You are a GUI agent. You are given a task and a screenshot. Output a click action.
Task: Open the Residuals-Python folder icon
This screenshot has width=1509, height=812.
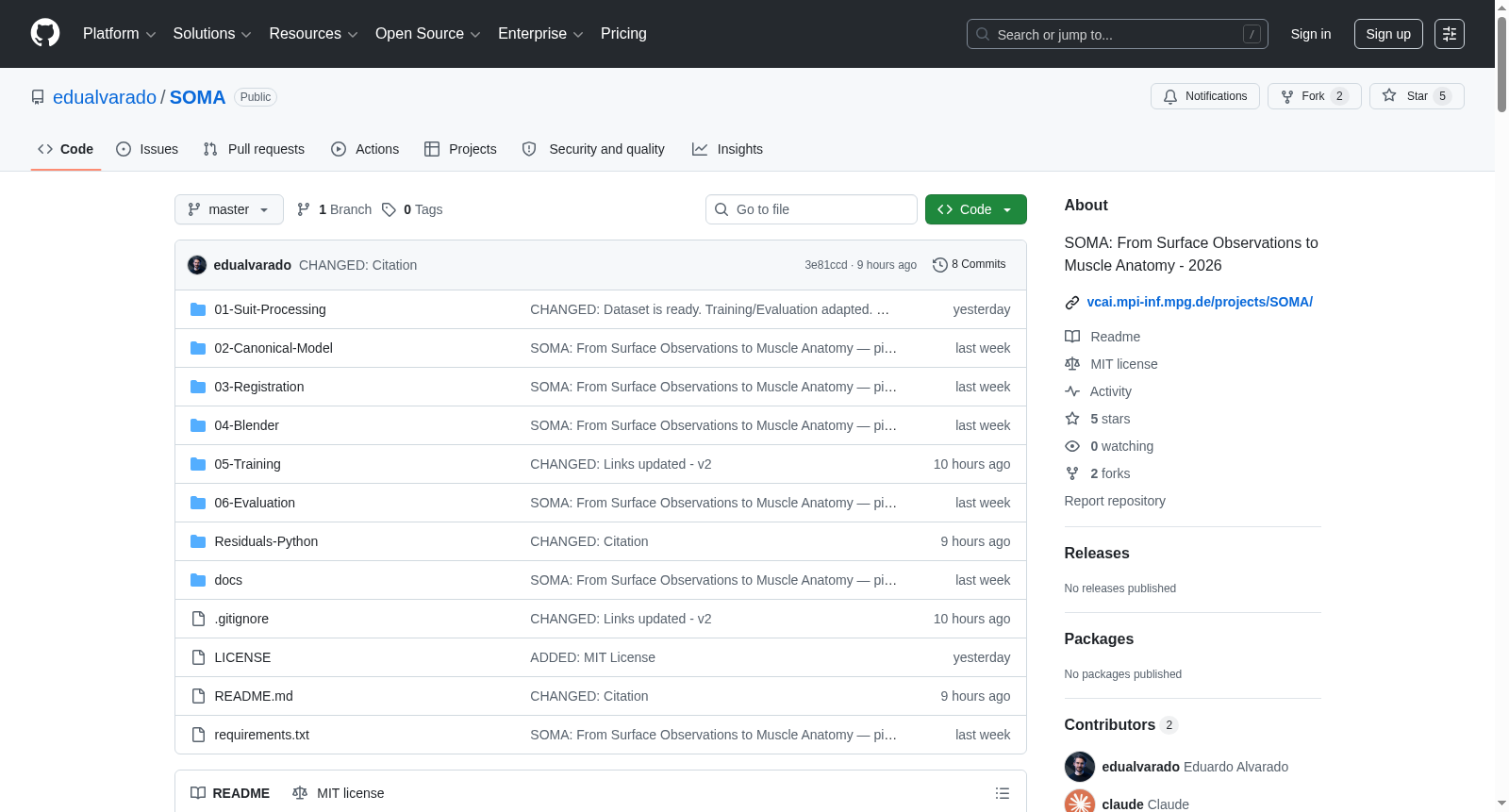198,541
